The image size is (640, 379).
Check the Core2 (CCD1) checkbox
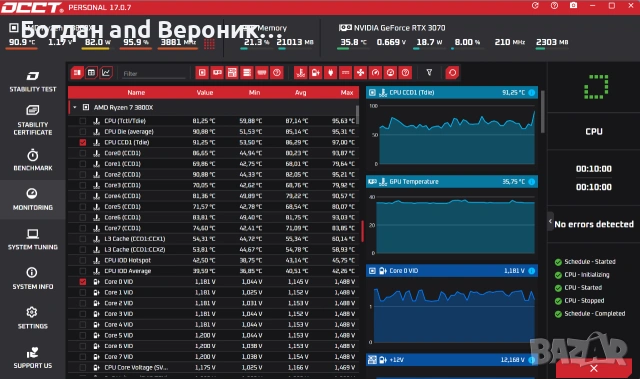83,175
